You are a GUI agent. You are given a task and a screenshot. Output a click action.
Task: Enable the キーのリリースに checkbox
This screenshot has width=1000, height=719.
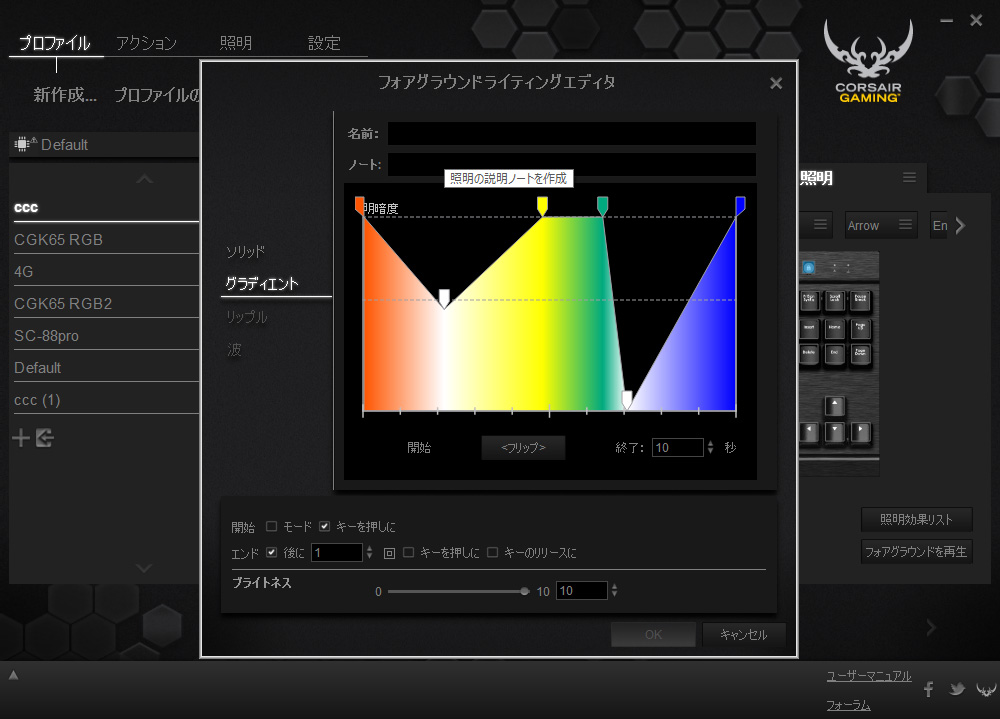[492, 552]
